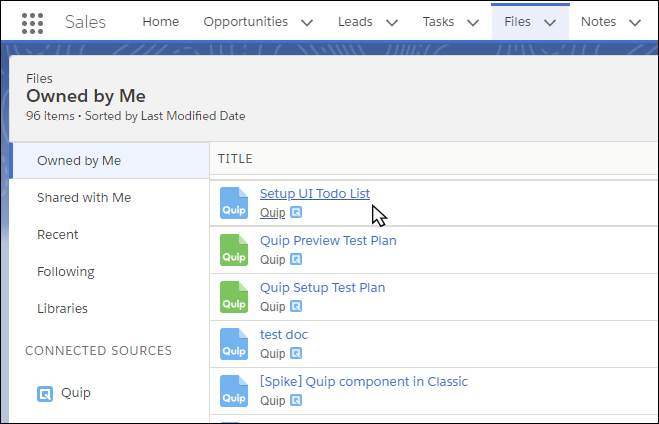659x424 pixels.
Task: Click the CONNECTED SOURCES heading
Action: 99,350
